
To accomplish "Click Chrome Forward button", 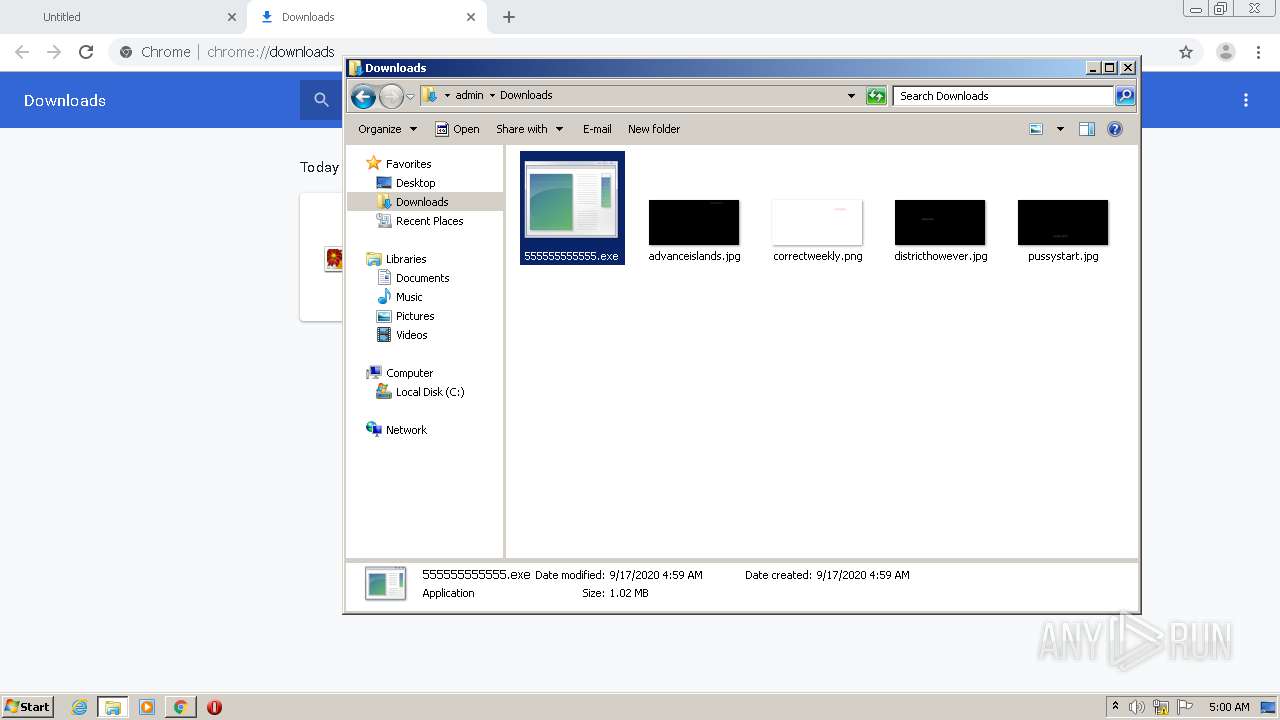I will point(54,52).
